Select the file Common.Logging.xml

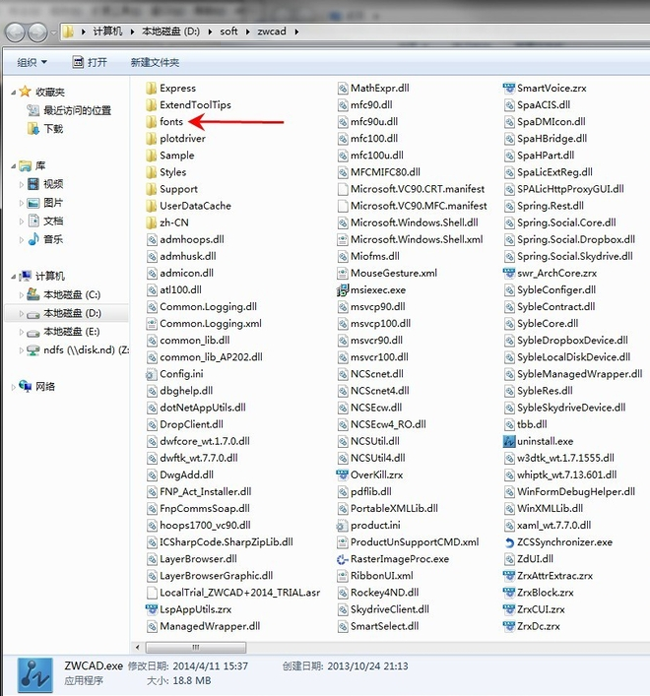point(204,324)
